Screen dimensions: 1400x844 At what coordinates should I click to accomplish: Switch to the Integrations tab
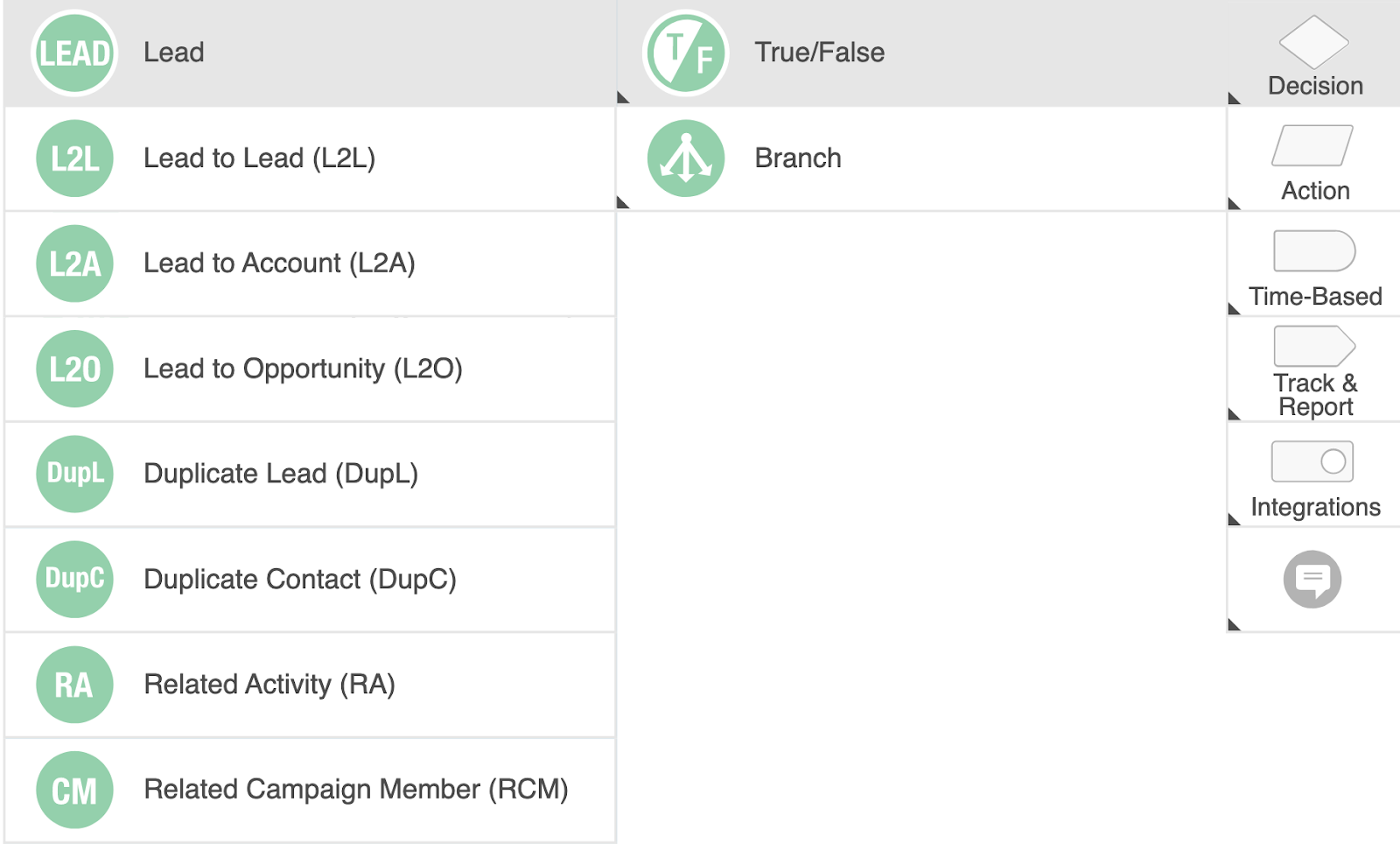pos(1314,477)
